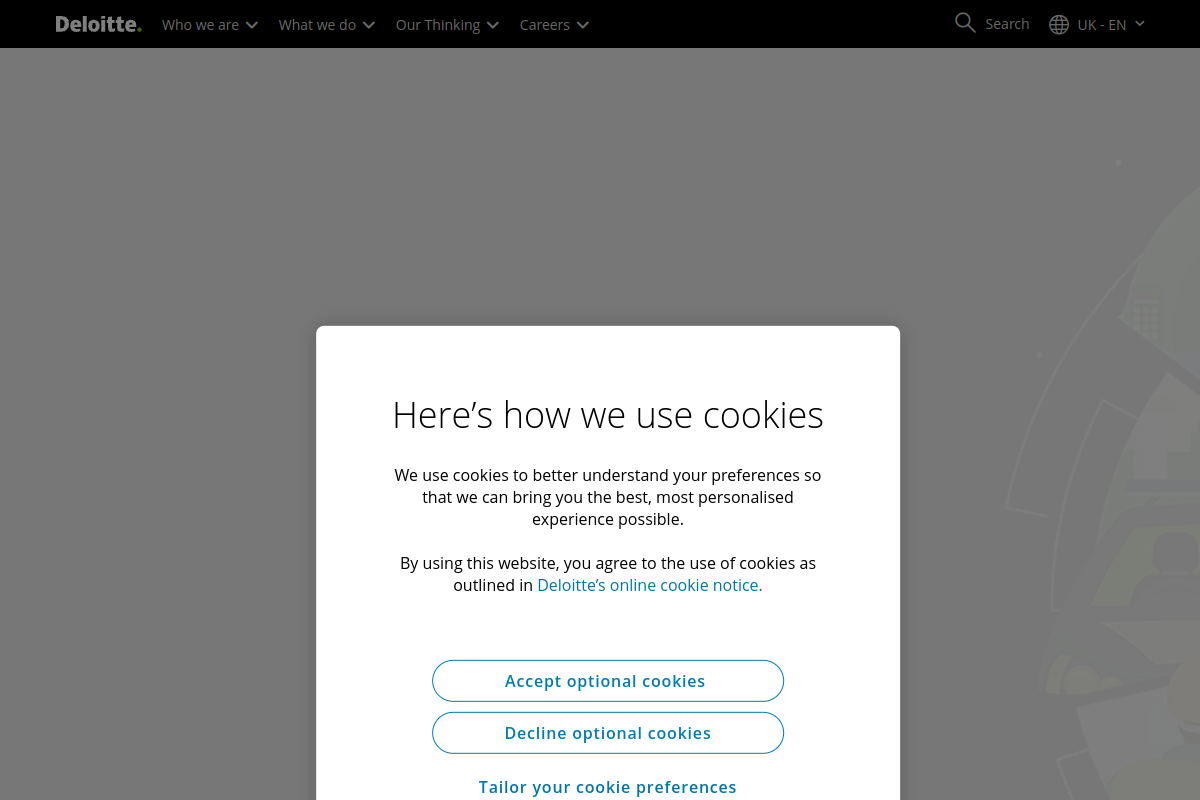Open search with the magnifier icon

(x=964, y=22)
